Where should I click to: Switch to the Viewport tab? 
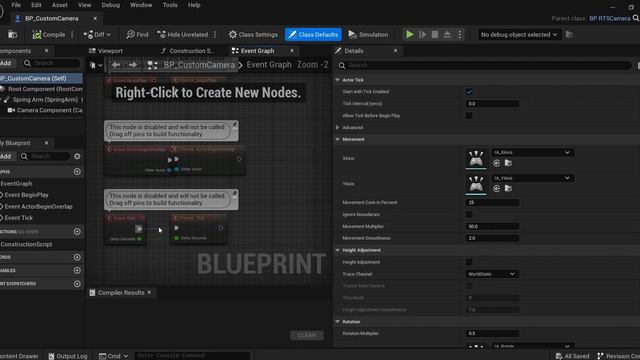pos(106,51)
